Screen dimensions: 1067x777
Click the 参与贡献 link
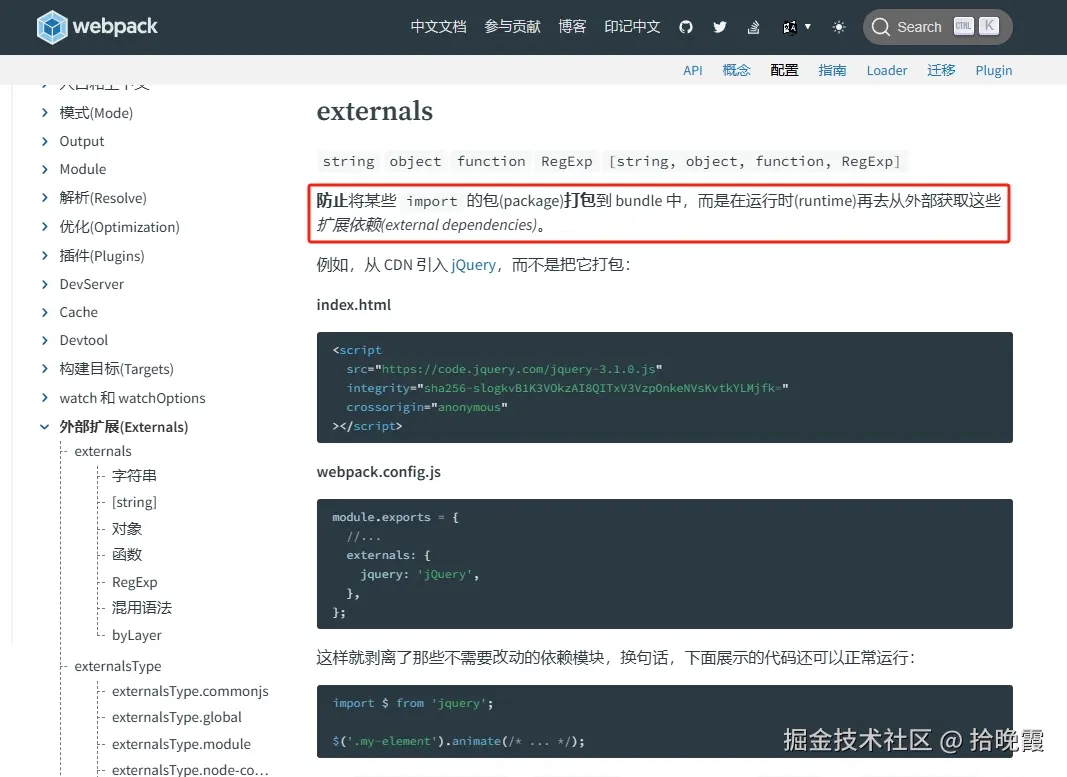pos(512,27)
